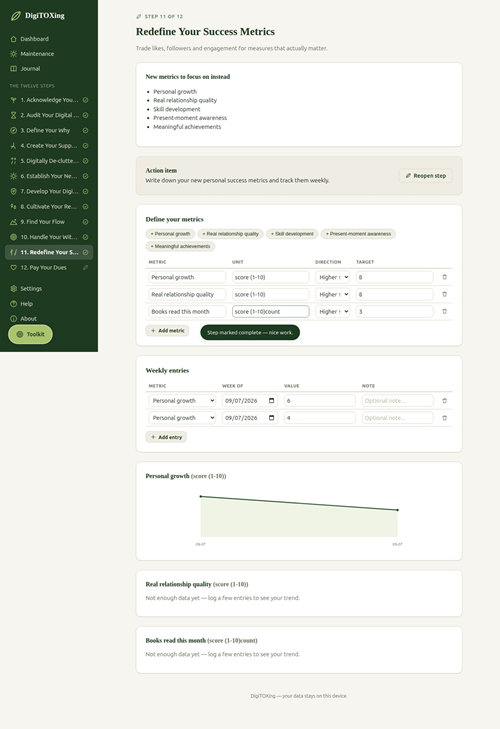The width and height of the screenshot is (500, 729).
Task: Click the Add metric button
Action: click(x=167, y=331)
